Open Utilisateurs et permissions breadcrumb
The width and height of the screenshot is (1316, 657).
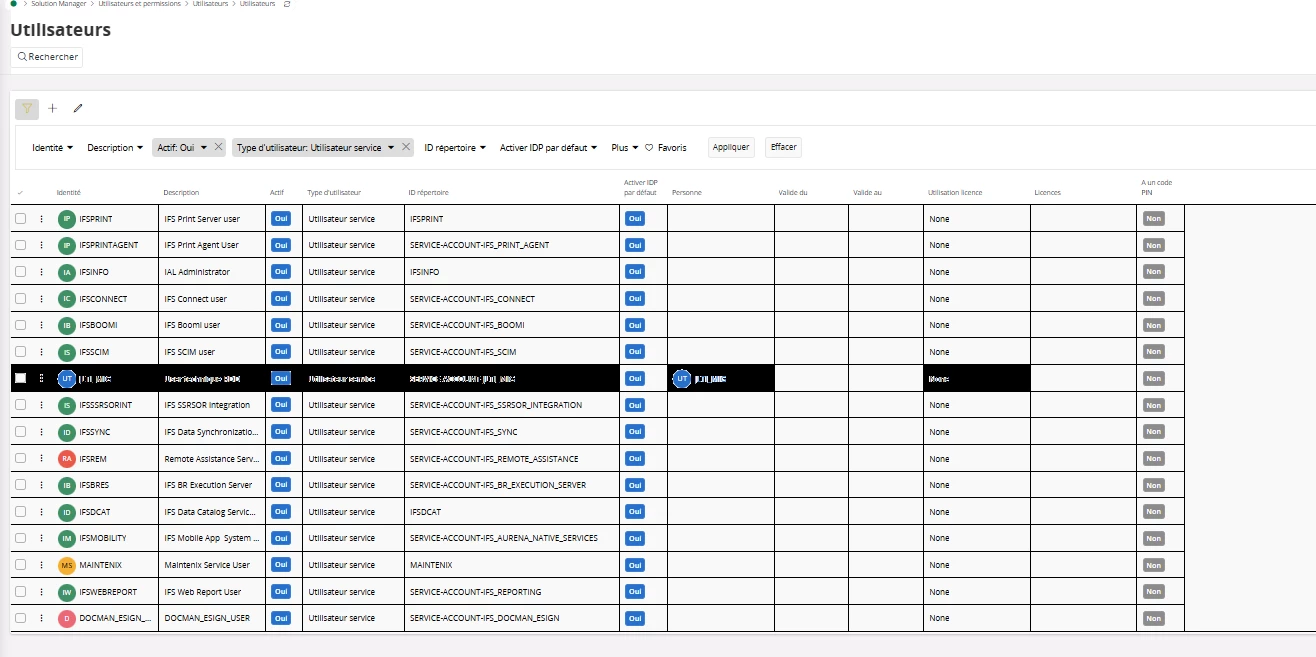(141, 4)
